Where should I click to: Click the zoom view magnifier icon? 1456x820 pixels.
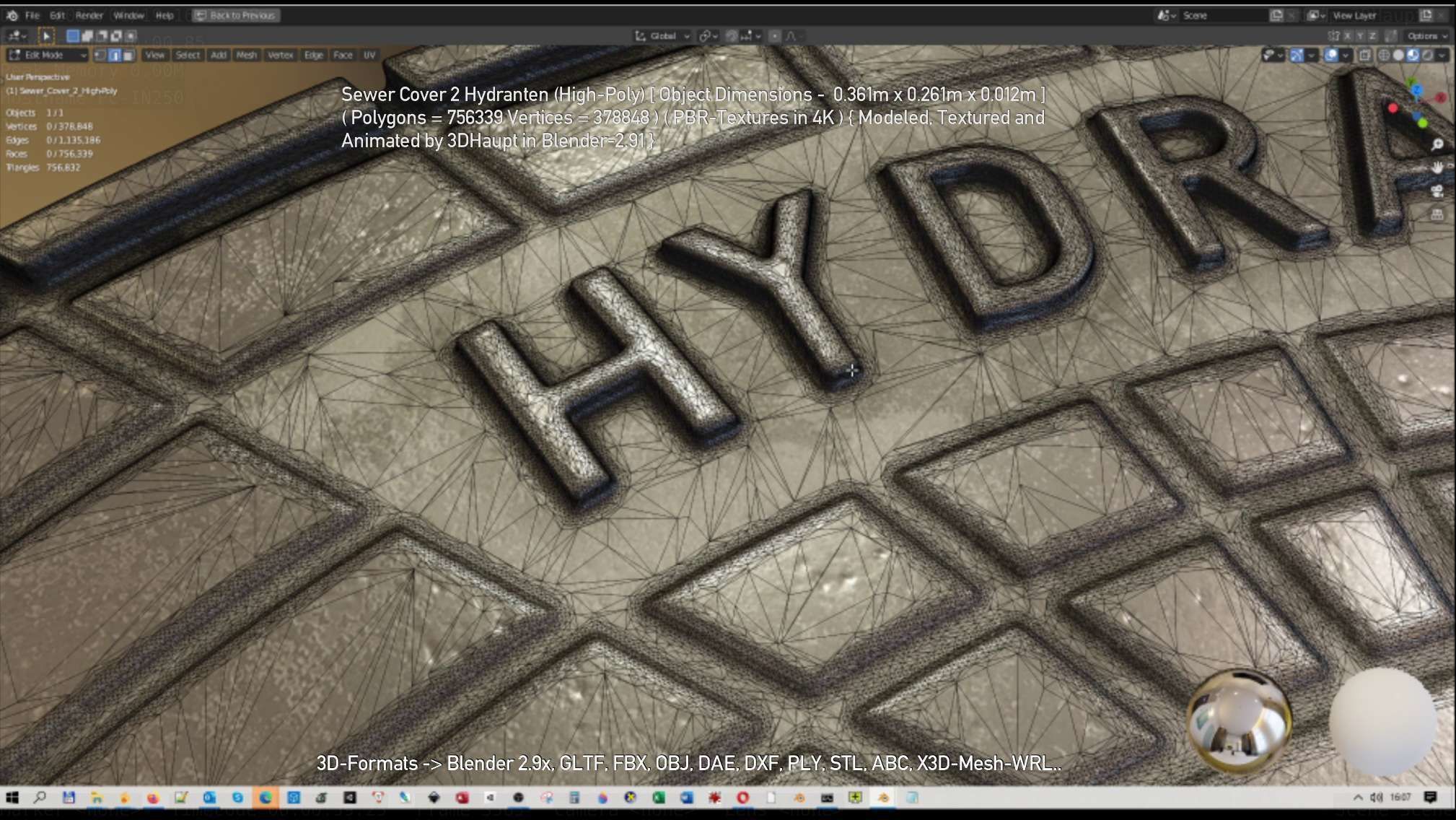(1437, 145)
